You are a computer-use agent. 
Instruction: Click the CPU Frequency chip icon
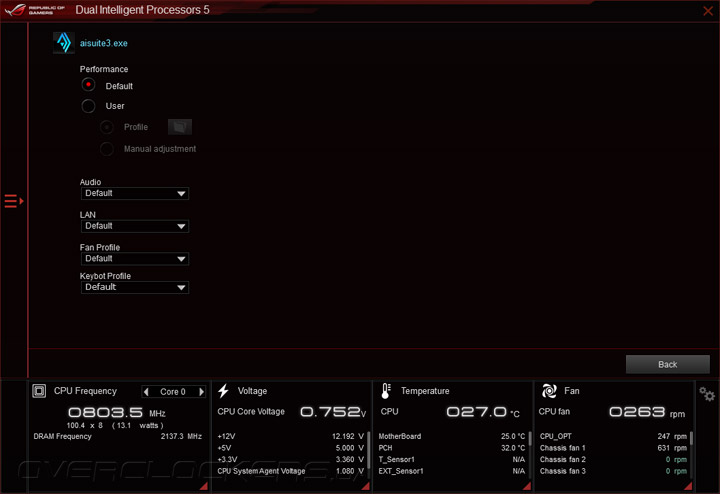tap(39, 391)
